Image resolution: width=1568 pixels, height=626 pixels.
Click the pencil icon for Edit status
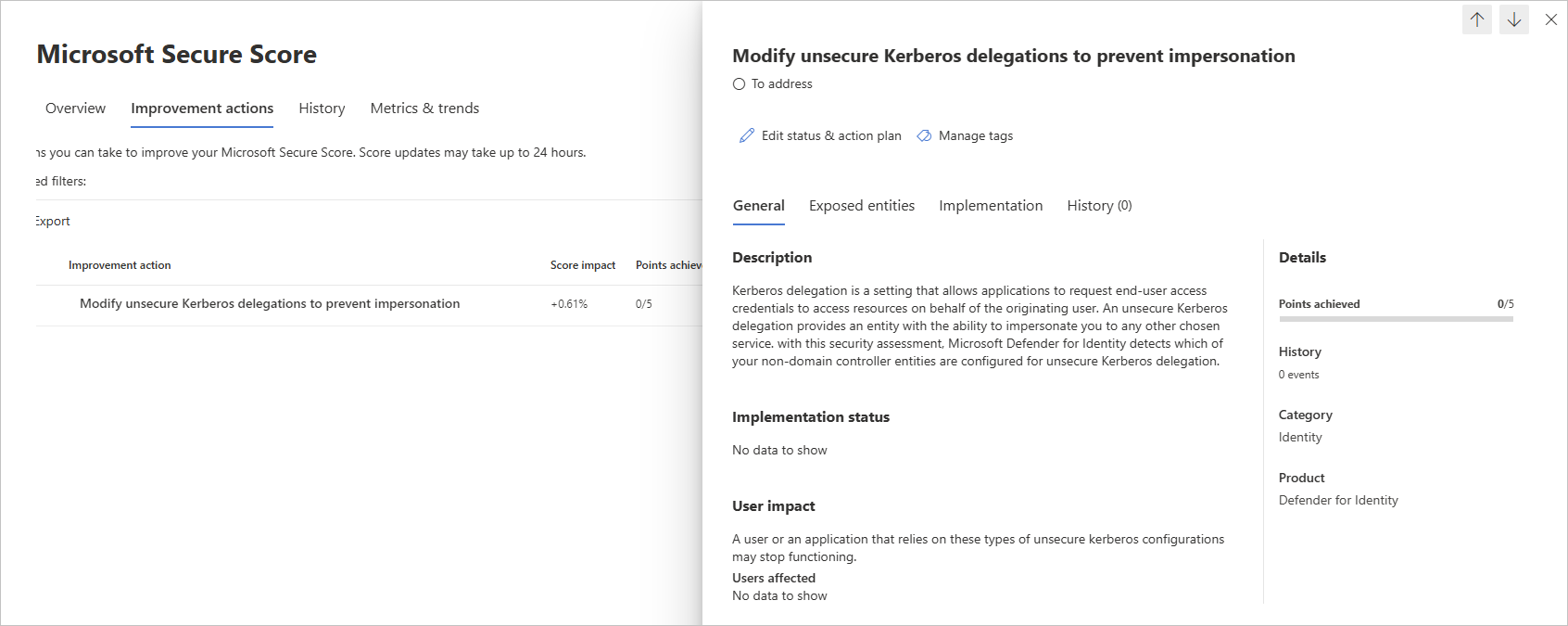click(x=746, y=135)
